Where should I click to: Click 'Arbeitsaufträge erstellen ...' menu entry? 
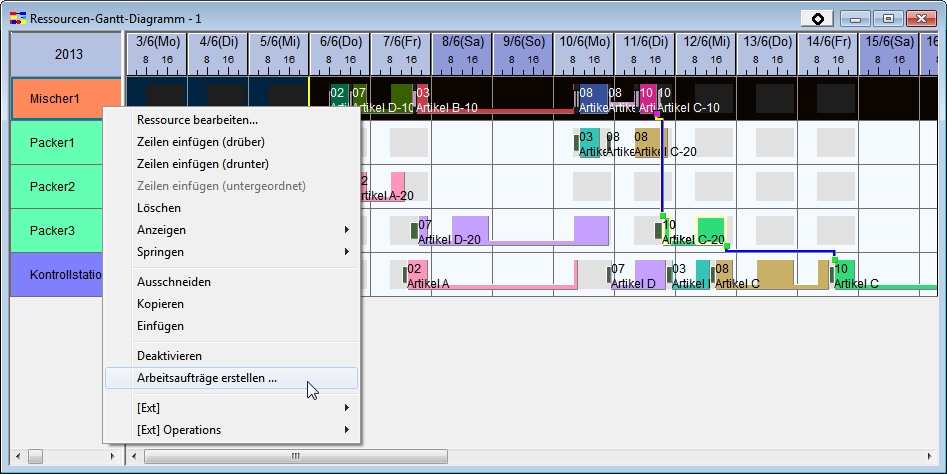click(207, 379)
